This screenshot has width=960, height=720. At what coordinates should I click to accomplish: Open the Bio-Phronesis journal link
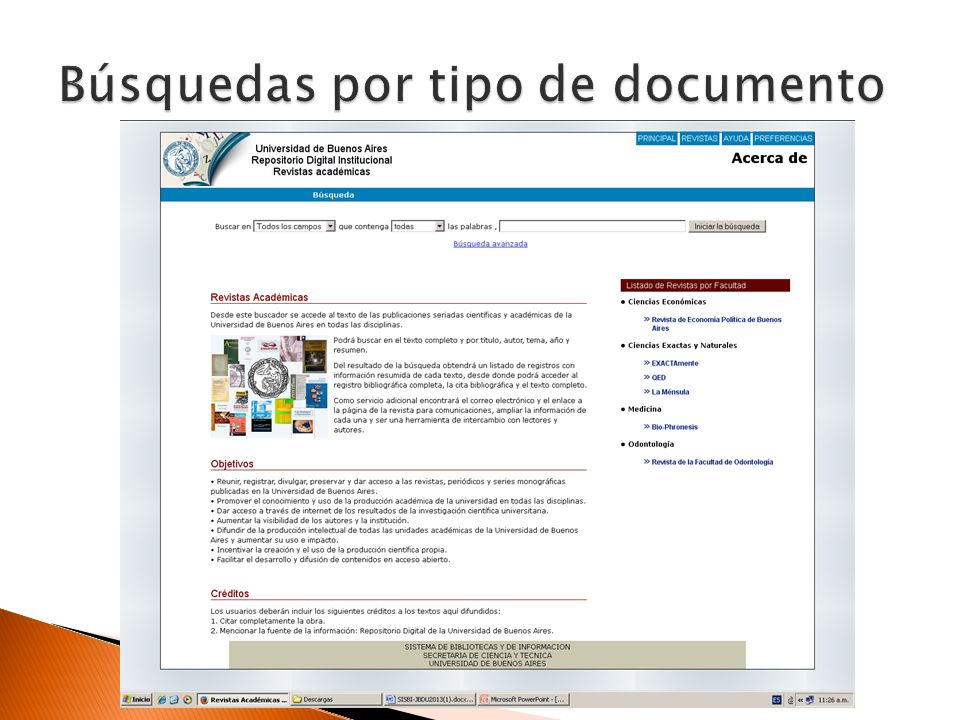coord(674,427)
